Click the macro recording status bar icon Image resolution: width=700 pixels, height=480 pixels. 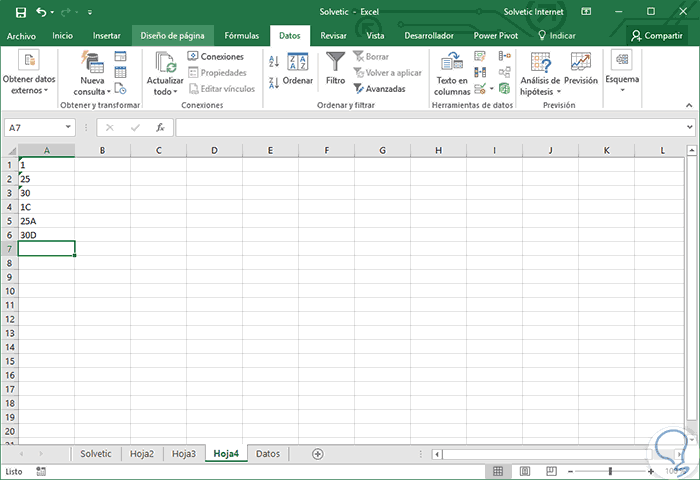(x=41, y=471)
